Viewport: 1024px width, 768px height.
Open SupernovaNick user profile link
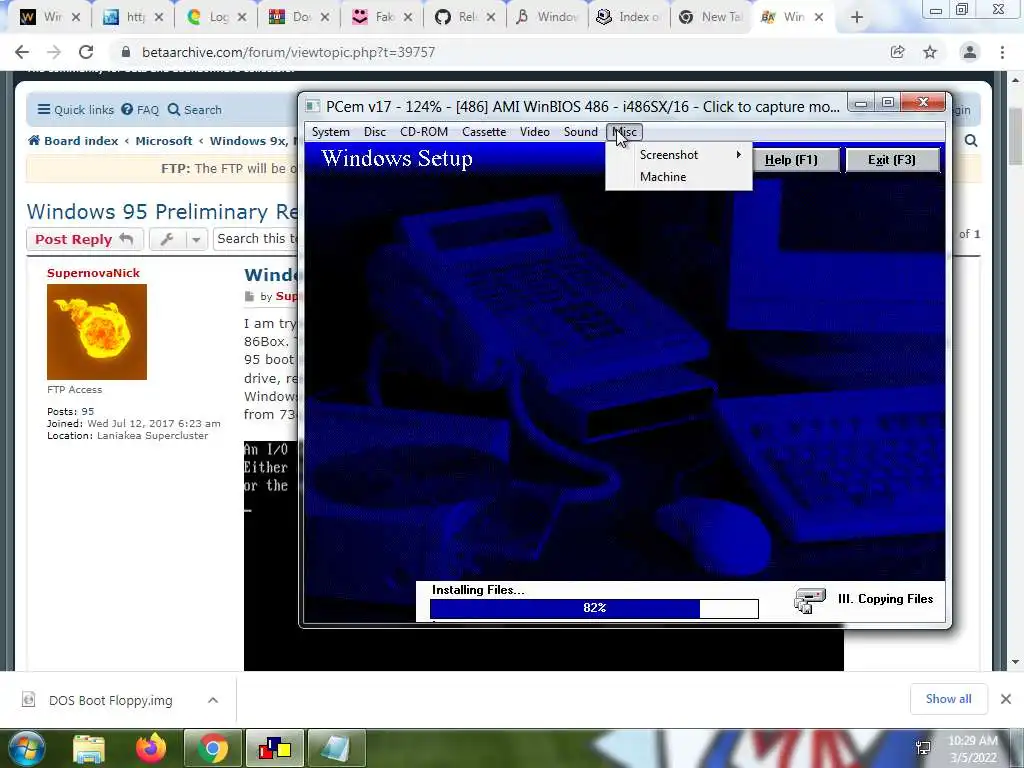tap(93, 273)
